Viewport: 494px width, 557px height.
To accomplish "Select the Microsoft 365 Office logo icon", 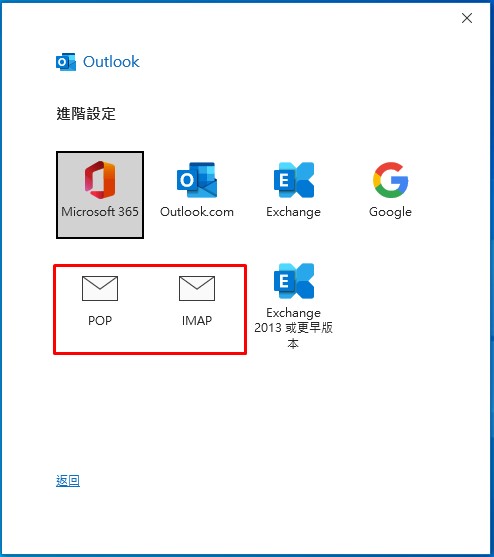I will pyautogui.click(x=100, y=179).
